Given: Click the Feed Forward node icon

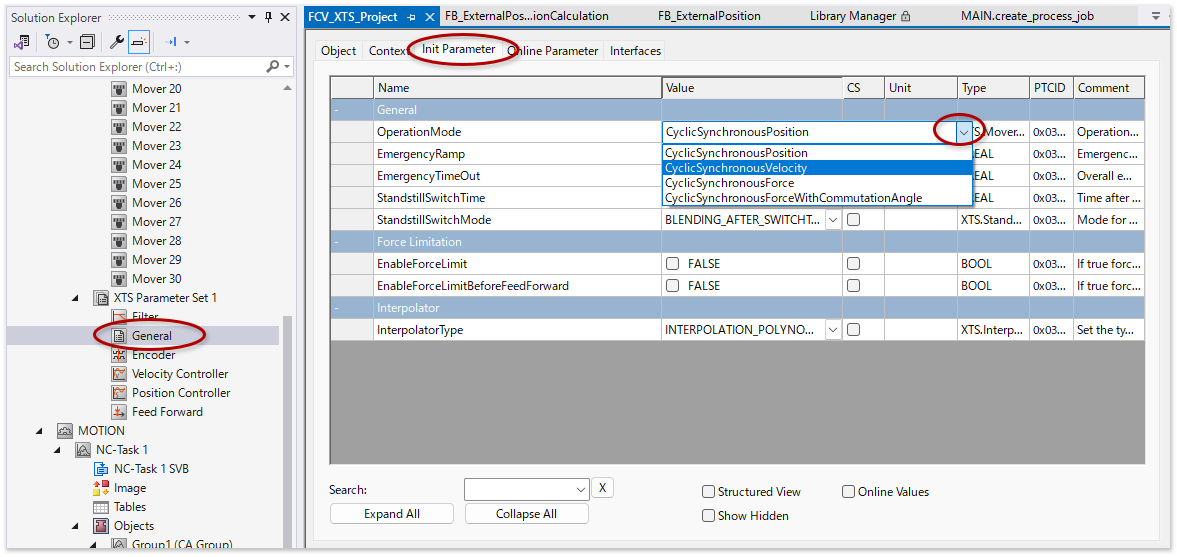Looking at the screenshot, I should pos(119,412).
